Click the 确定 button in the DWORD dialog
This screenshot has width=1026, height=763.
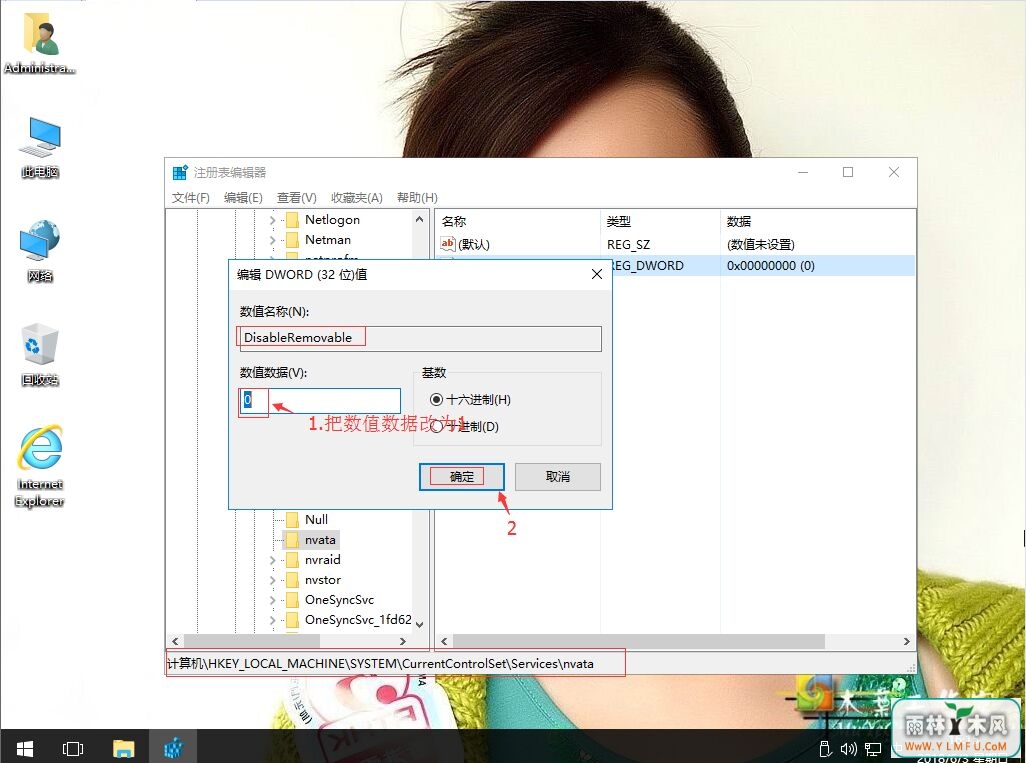point(462,476)
